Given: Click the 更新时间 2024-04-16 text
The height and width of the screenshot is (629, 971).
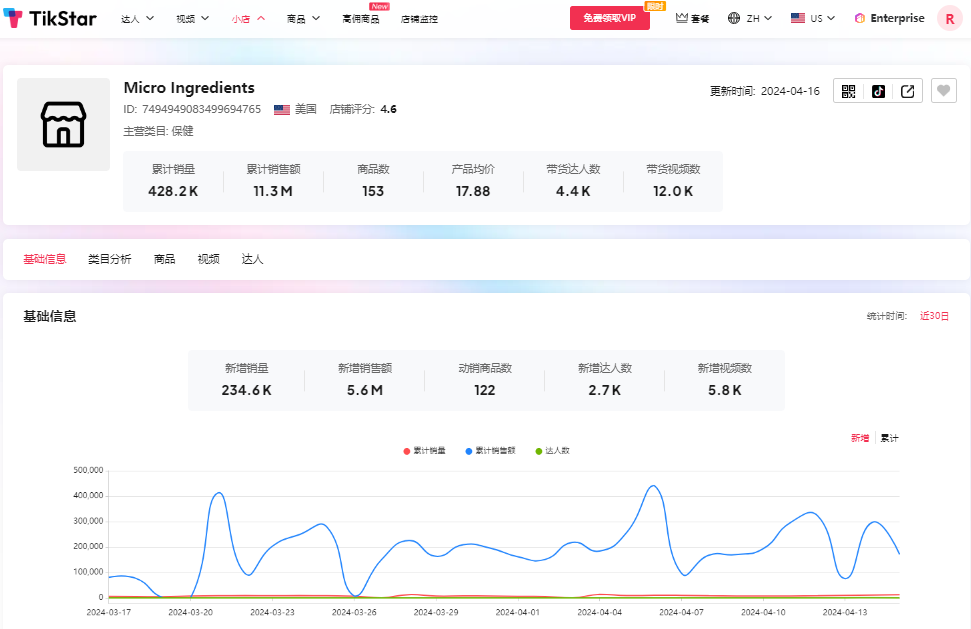Looking at the screenshot, I should click(x=765, y=91).
